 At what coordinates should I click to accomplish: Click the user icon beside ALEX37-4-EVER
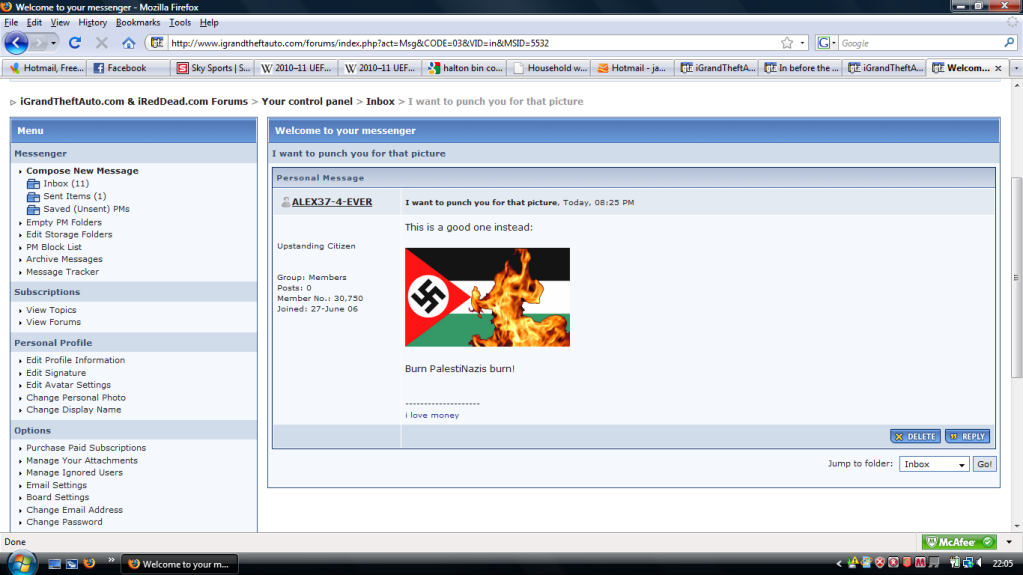[x=285, y=202]
